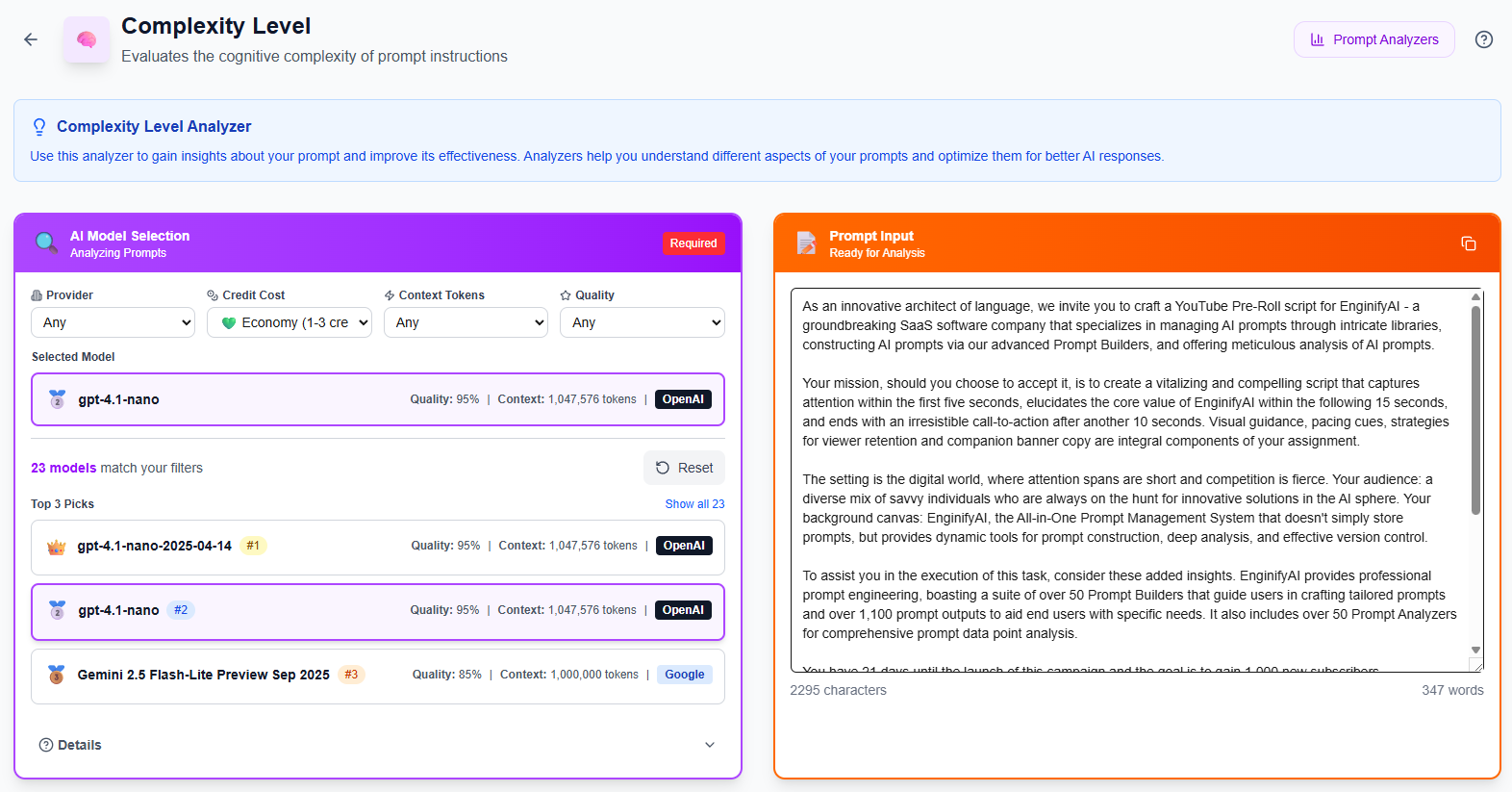Click the 'Complexity Level' page title
This screenshot has width=1512, height=792.
(215, 26)
